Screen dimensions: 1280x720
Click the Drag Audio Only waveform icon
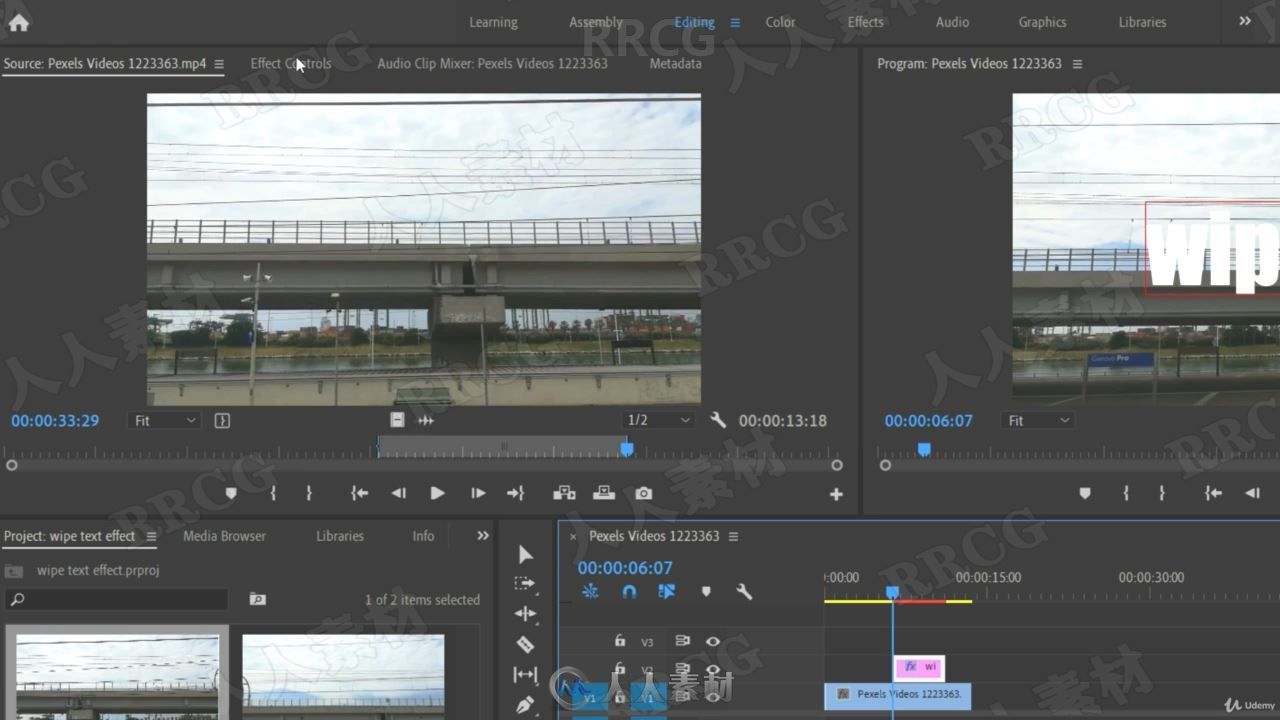426,421
